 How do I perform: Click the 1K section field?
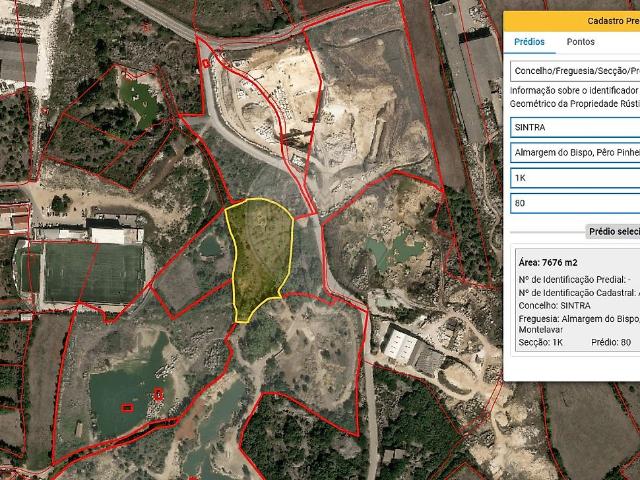574,178
